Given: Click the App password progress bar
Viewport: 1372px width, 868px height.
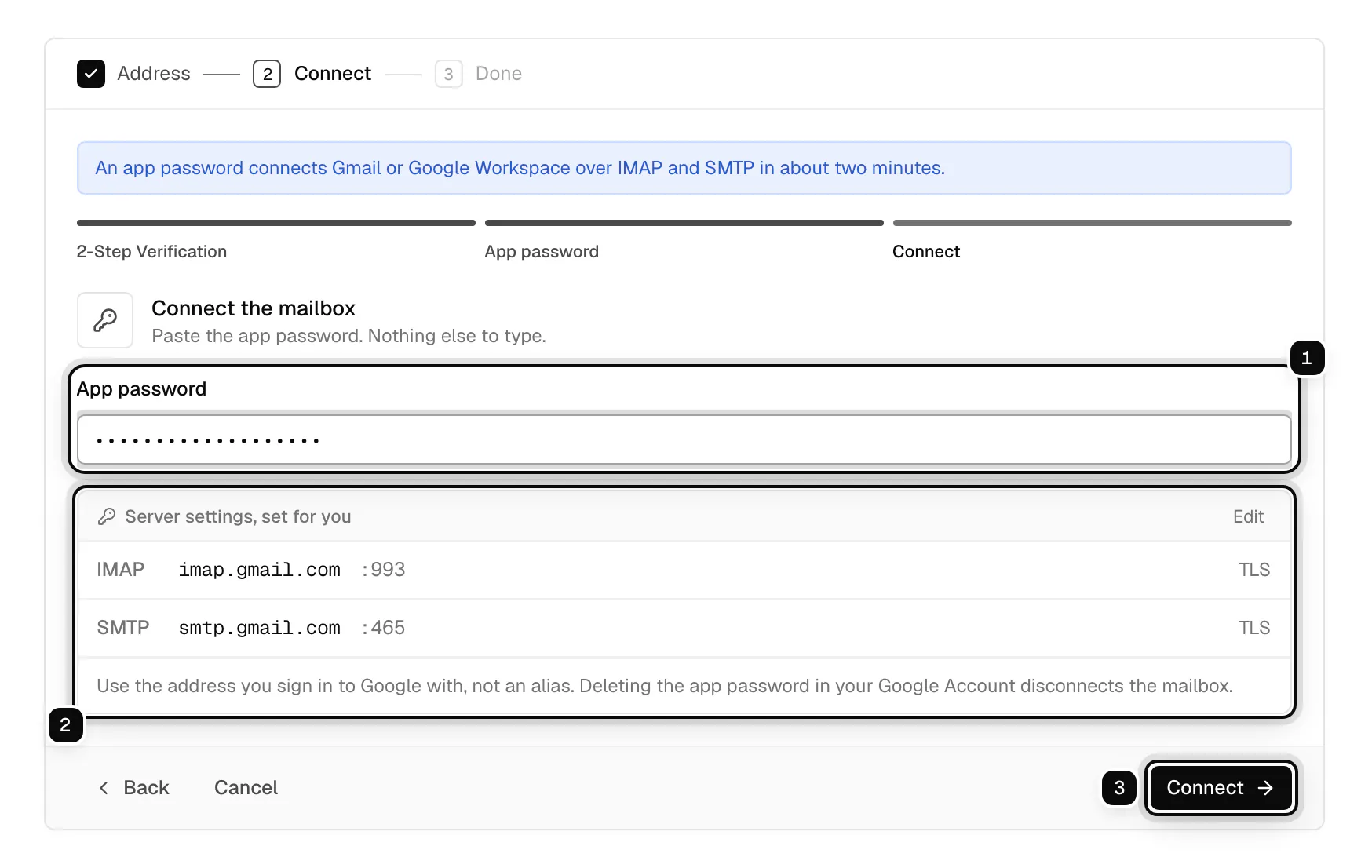Looking at the screenshot, I should coord(684,223).
